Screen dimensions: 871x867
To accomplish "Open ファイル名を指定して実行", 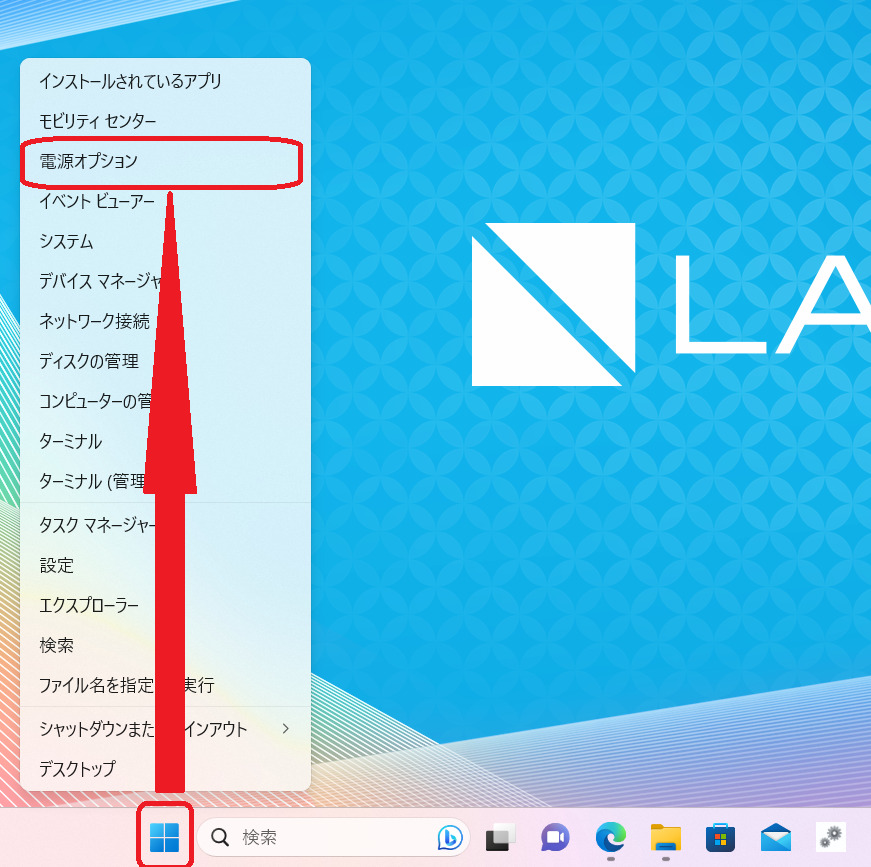I will [166, 685].
